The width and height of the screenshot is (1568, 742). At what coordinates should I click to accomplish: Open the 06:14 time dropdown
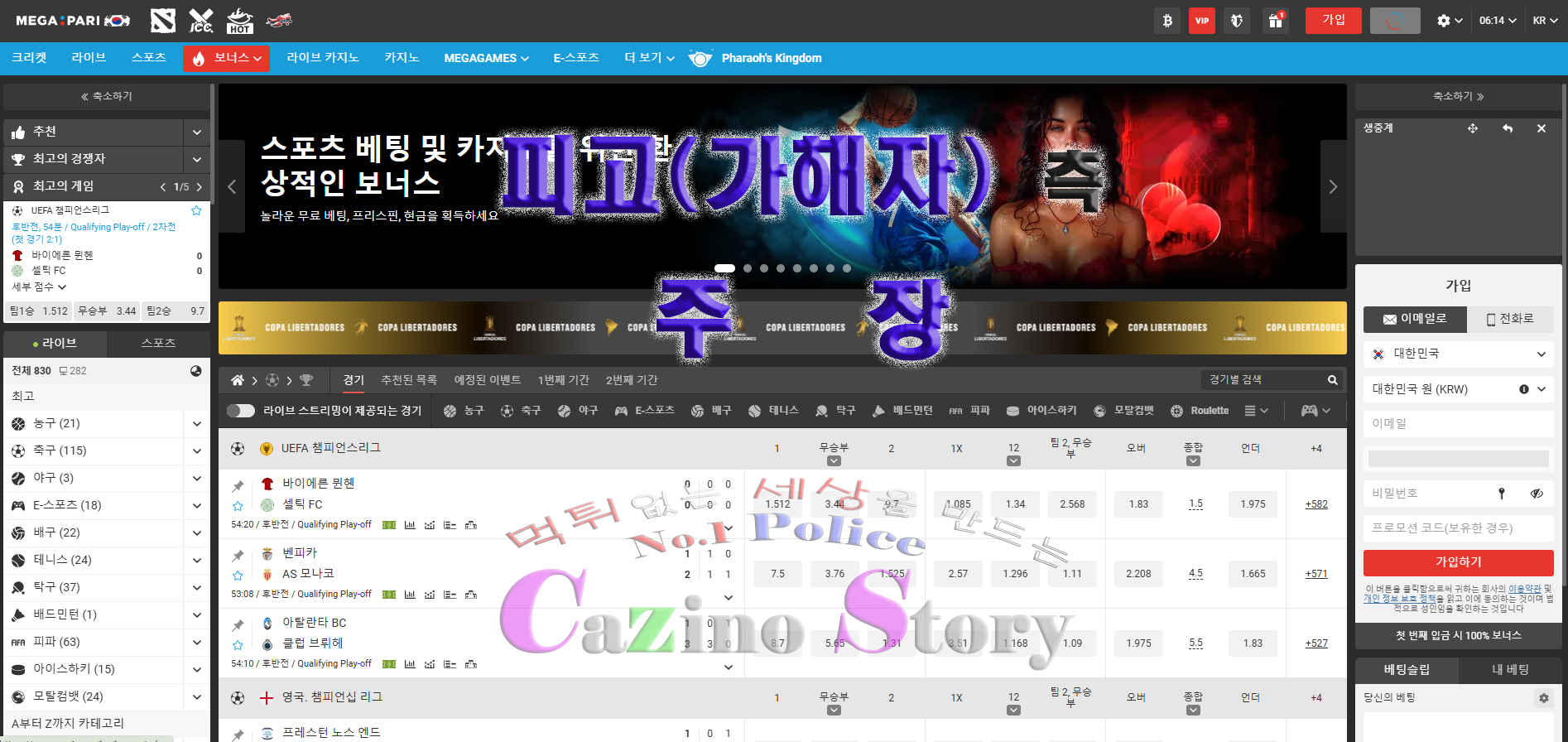click(x=1498, y=21)
